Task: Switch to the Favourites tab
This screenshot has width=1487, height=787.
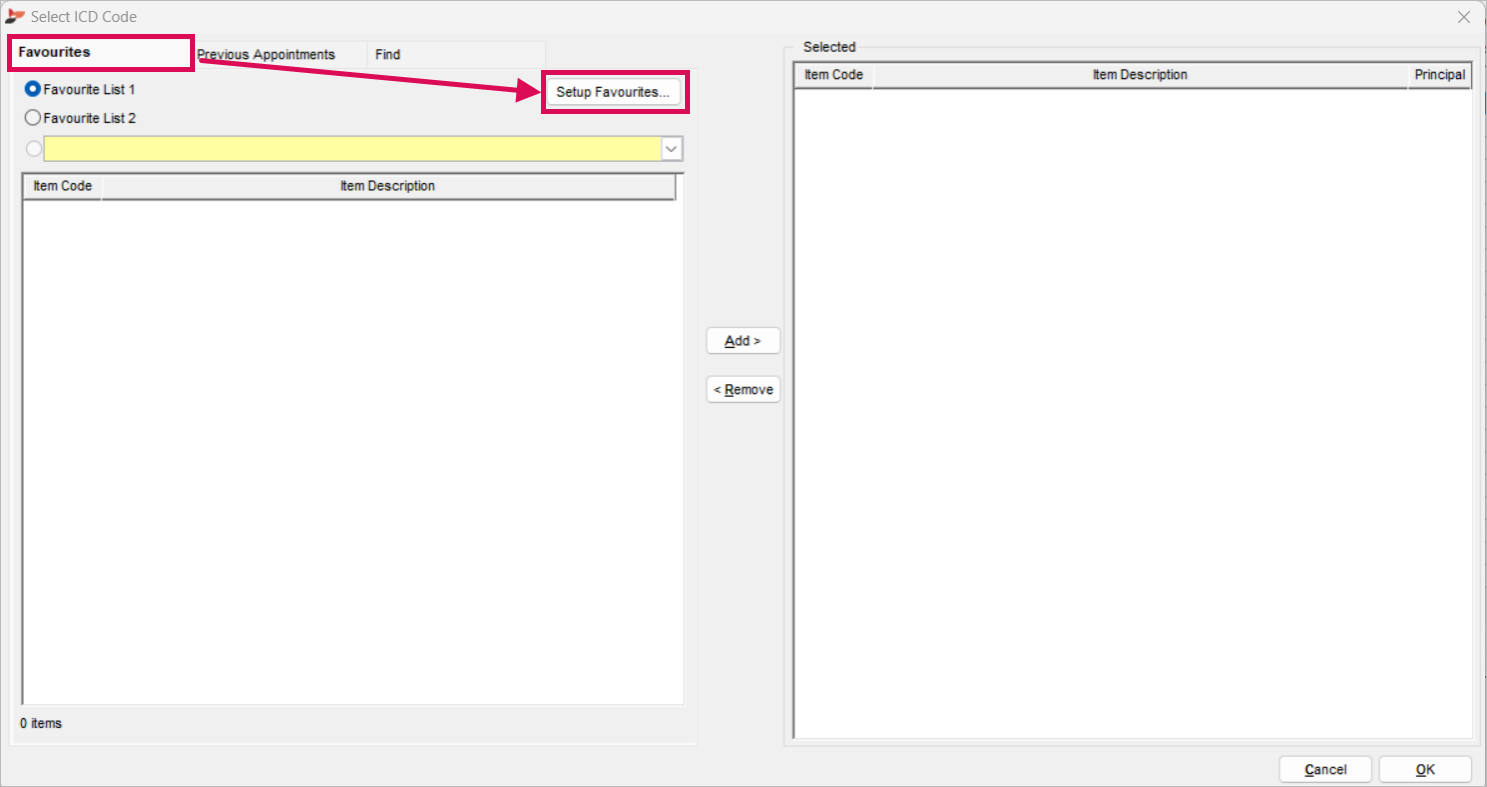Action: click(100, 52)
